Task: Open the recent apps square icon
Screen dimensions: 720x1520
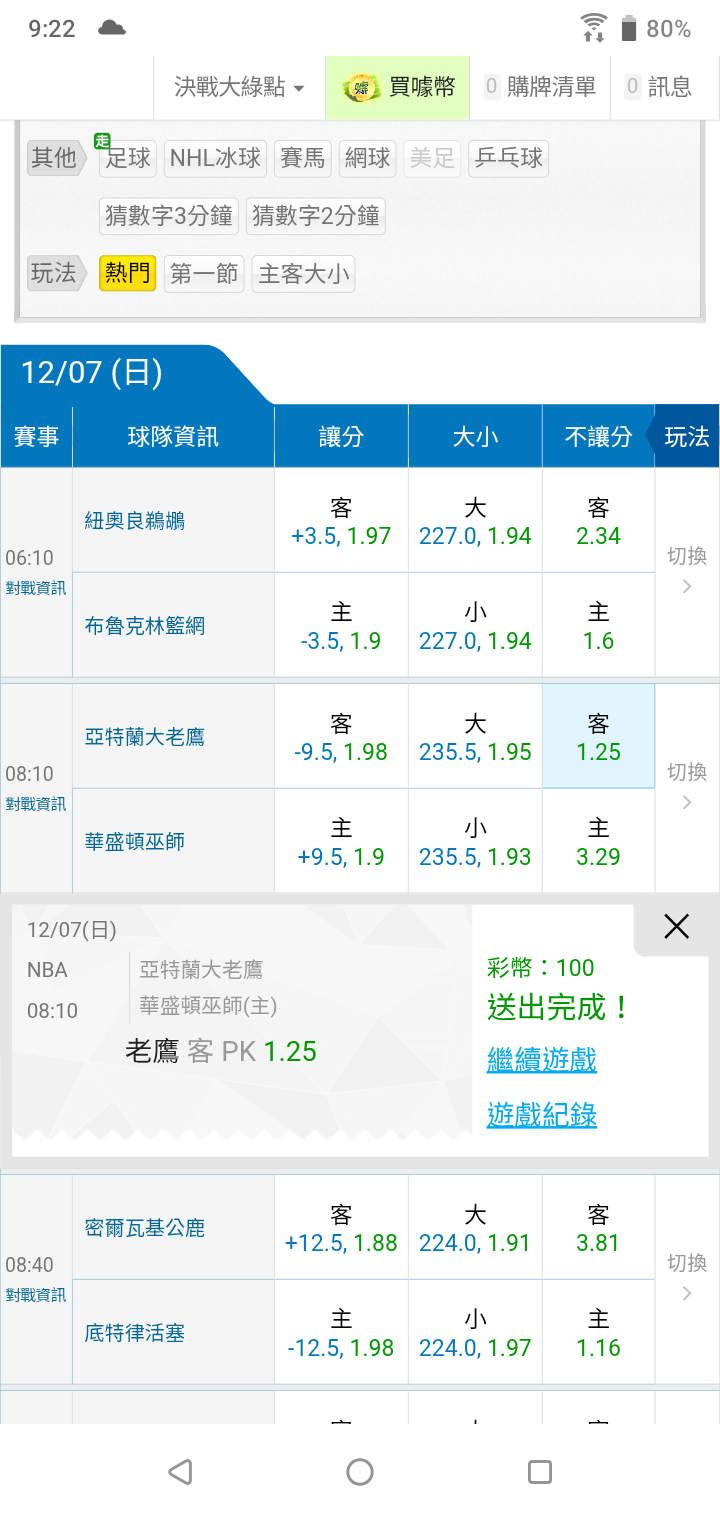Action: tap(539, 1471)
